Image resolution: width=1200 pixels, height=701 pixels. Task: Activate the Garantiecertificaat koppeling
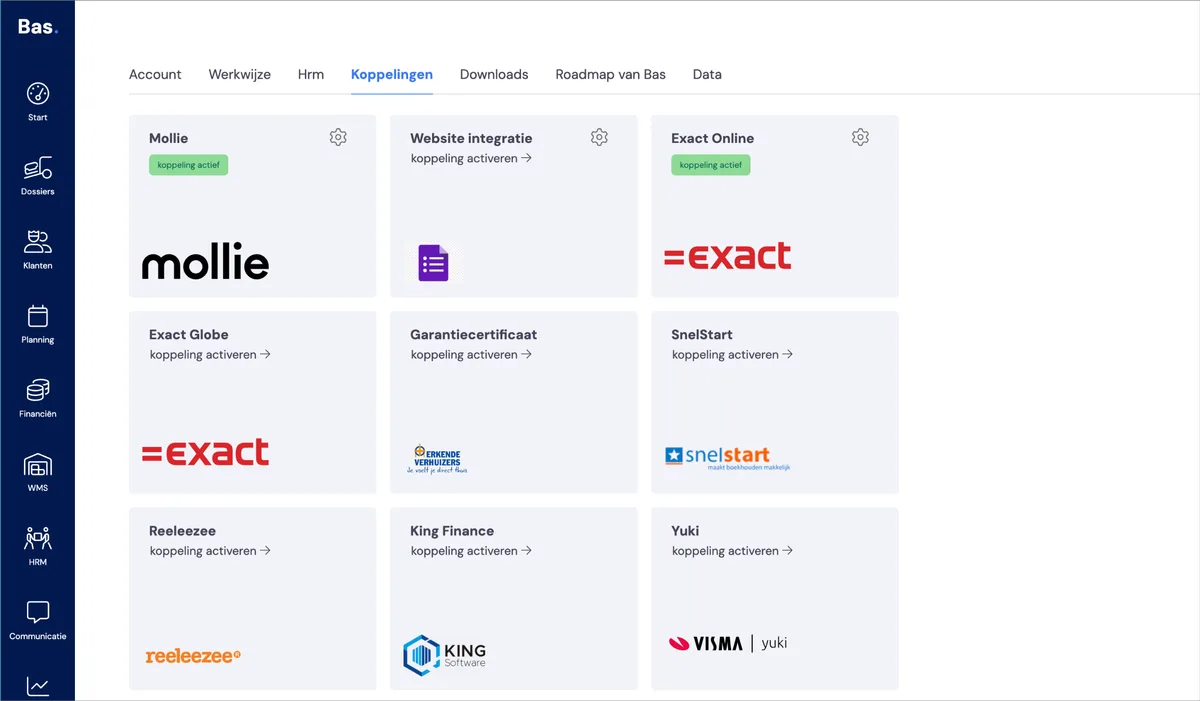(x=471, y=354)
